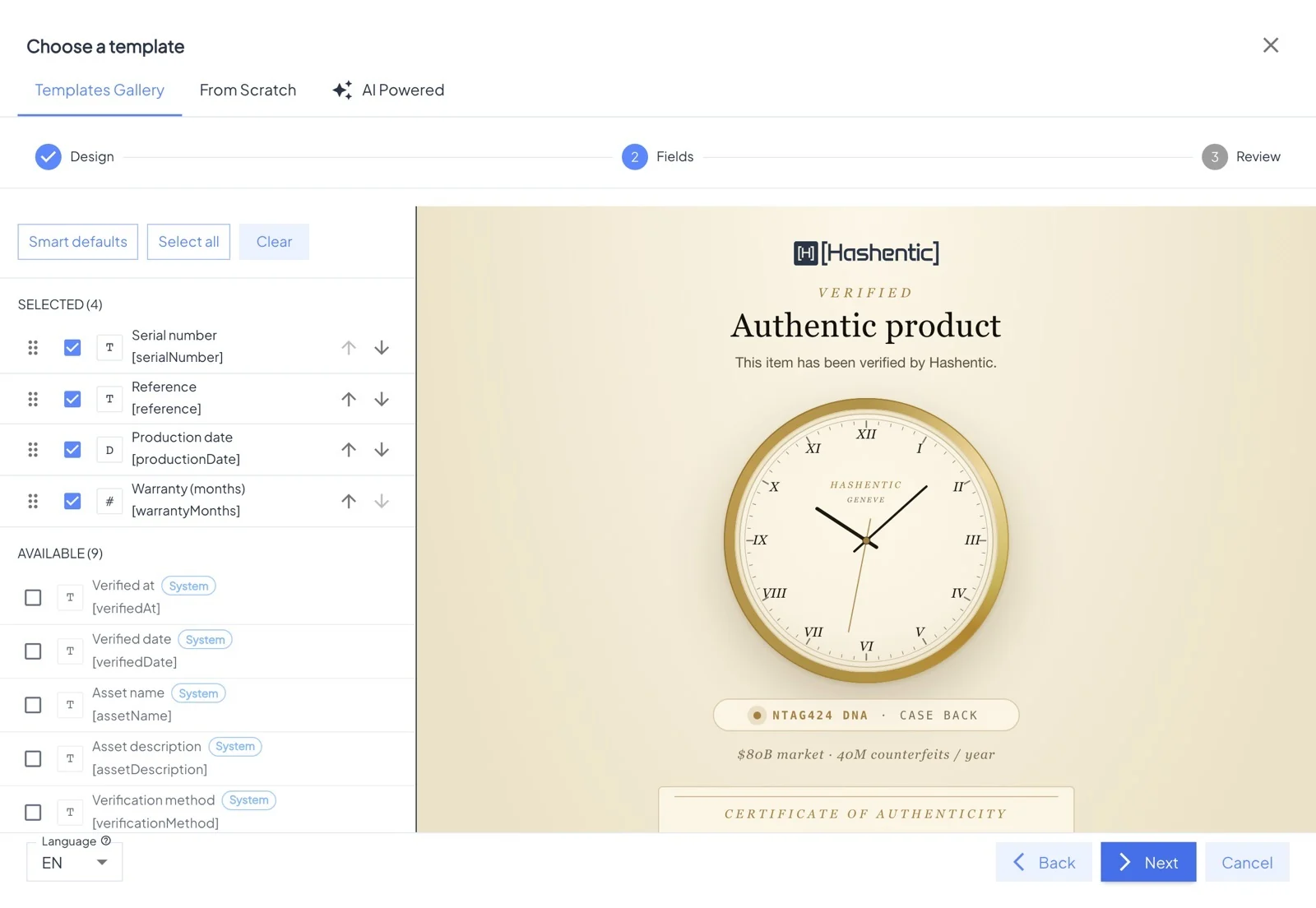Image resolution: width=1316 pixels, height=908 pixels.
Task: Jump to the Review step indicator
Action: click(x=1240, y=156)
